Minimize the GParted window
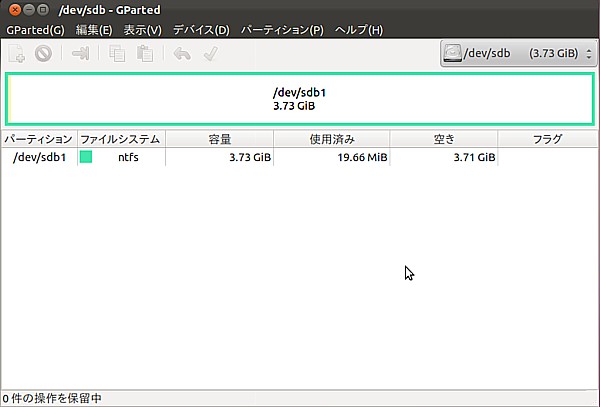 (x=29, y=10)
